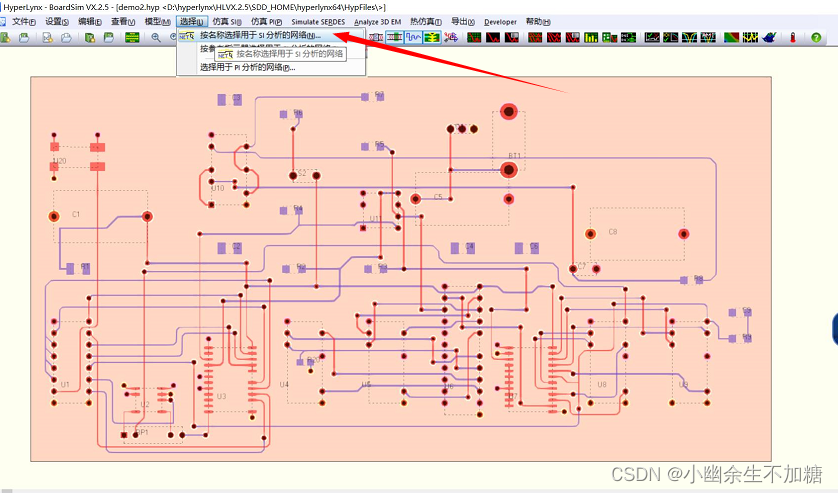Click the blue 3D surface plot icon
Viewport: 838px width, 493px height.
click(x=770, y=37)
